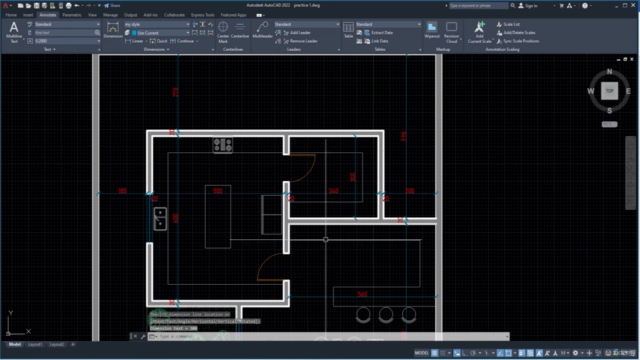Click Sync Scale Positions button
This screenshot has width=640, height=360.
click(518, 41)
